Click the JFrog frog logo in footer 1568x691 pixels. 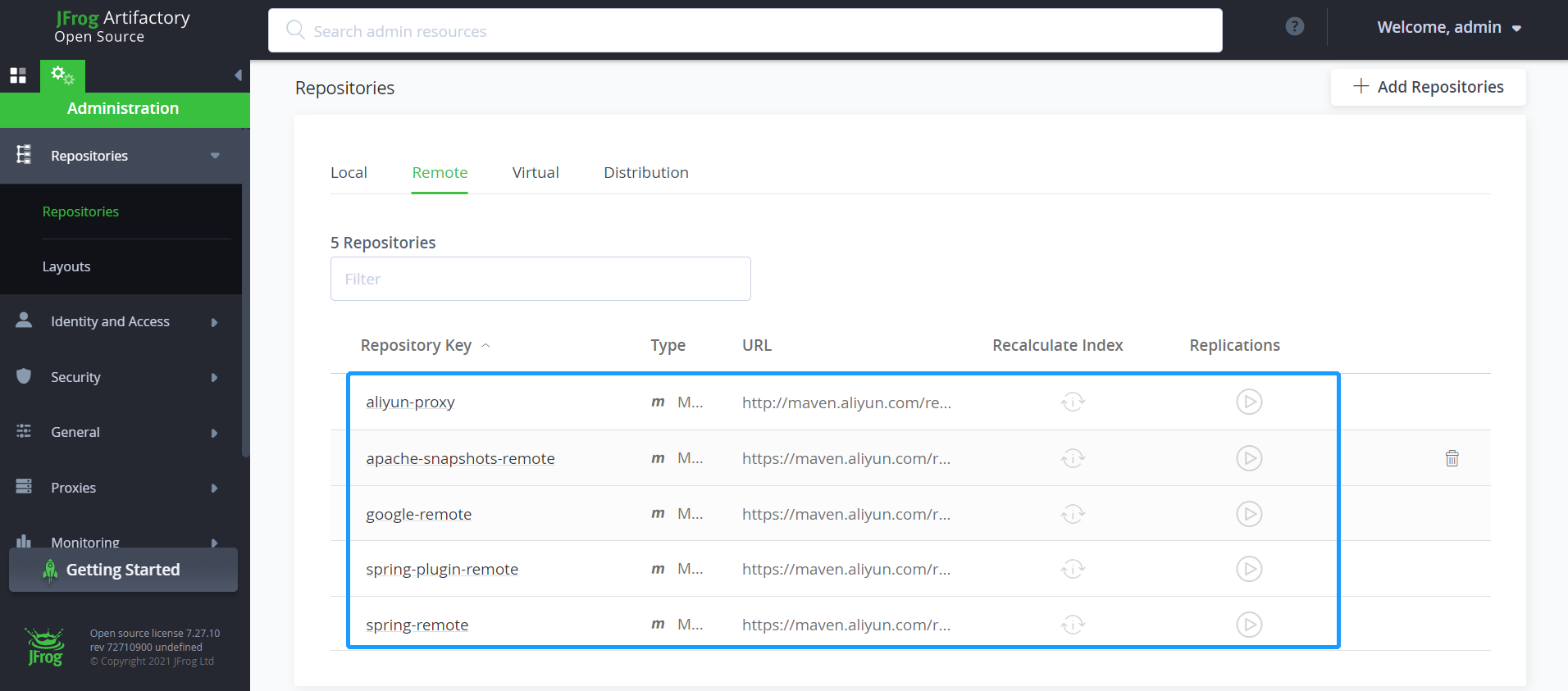[x=45, y=647]
